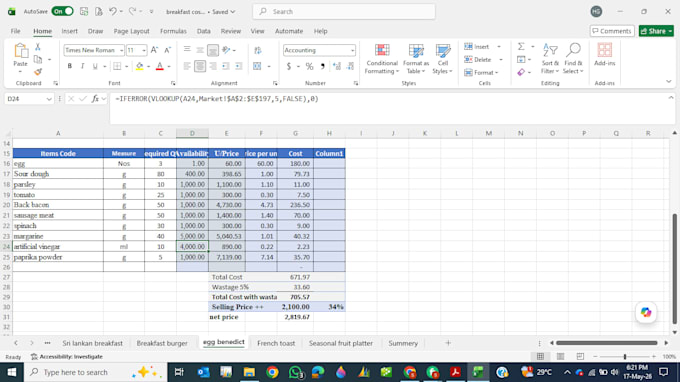Image resolution: width=680 pixels, height=382 pixels.
Task: Open Cell Styles gallery
Action: tap(442, 59)
